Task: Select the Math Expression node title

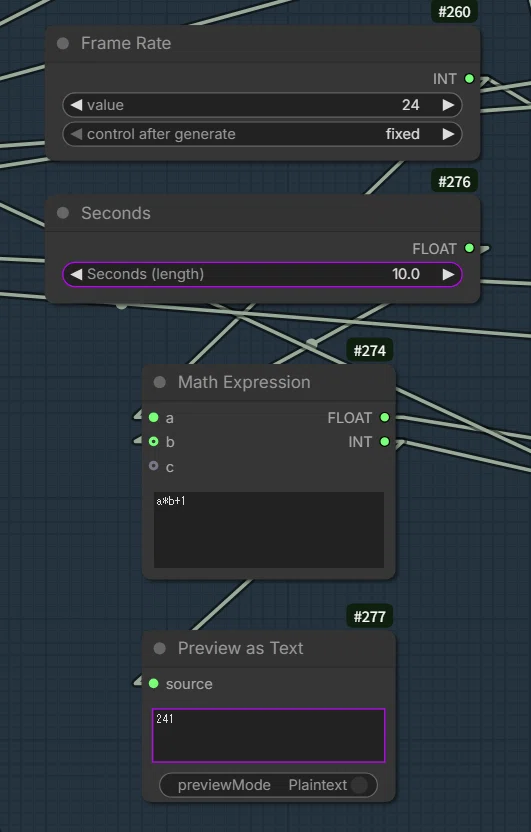Action: [x=244, y=383]
